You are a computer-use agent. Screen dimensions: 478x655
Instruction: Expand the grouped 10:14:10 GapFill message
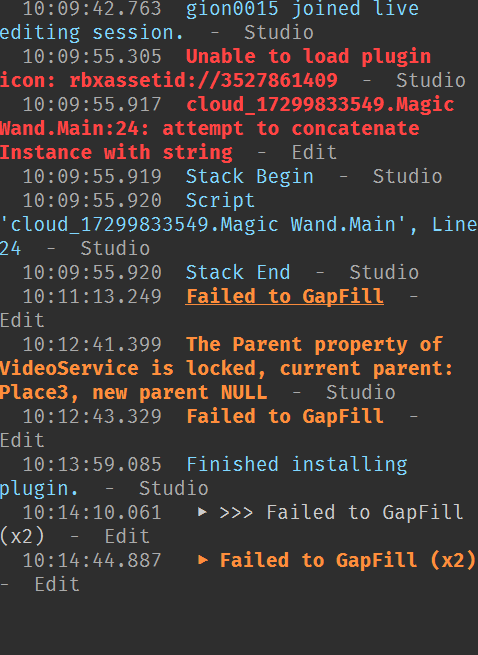coord(202,512)
